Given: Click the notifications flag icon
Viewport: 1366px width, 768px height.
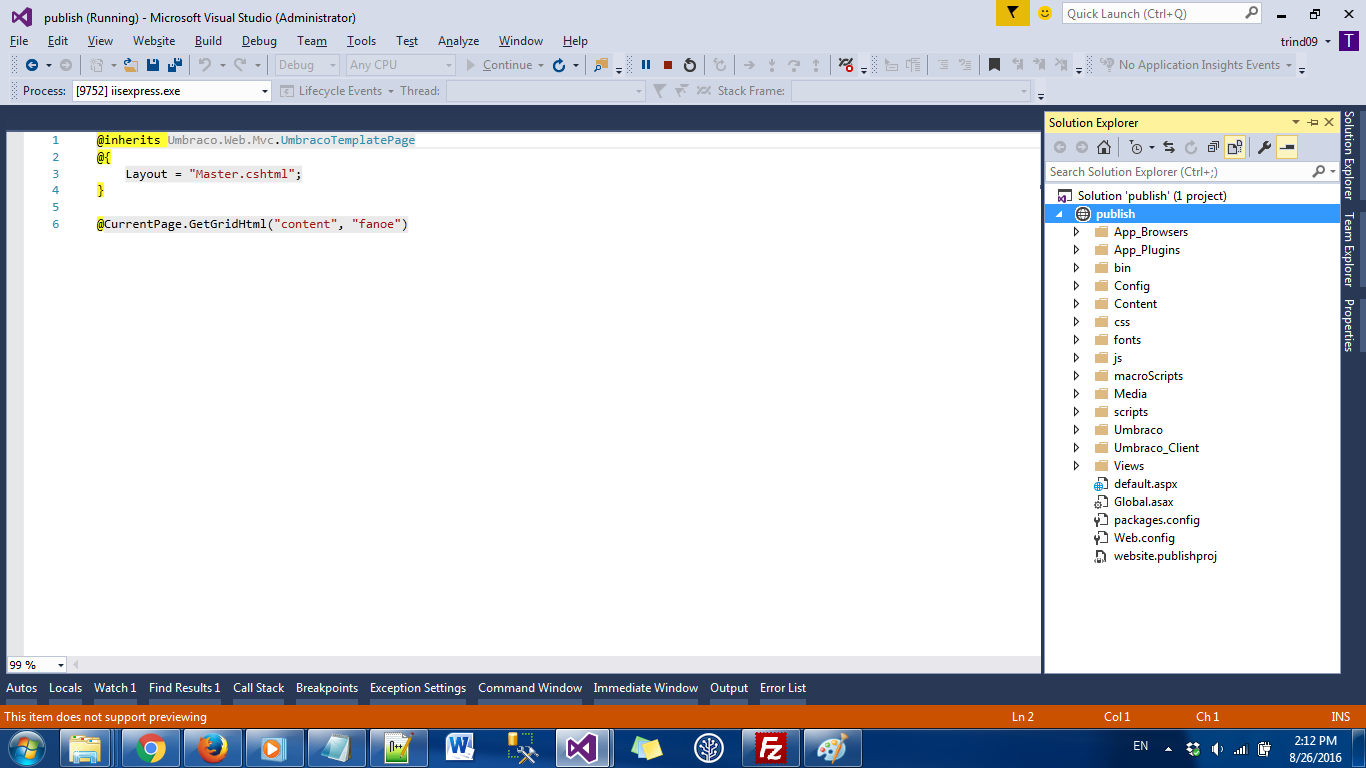Looking at the screenshot, I should pos(1013,13).
